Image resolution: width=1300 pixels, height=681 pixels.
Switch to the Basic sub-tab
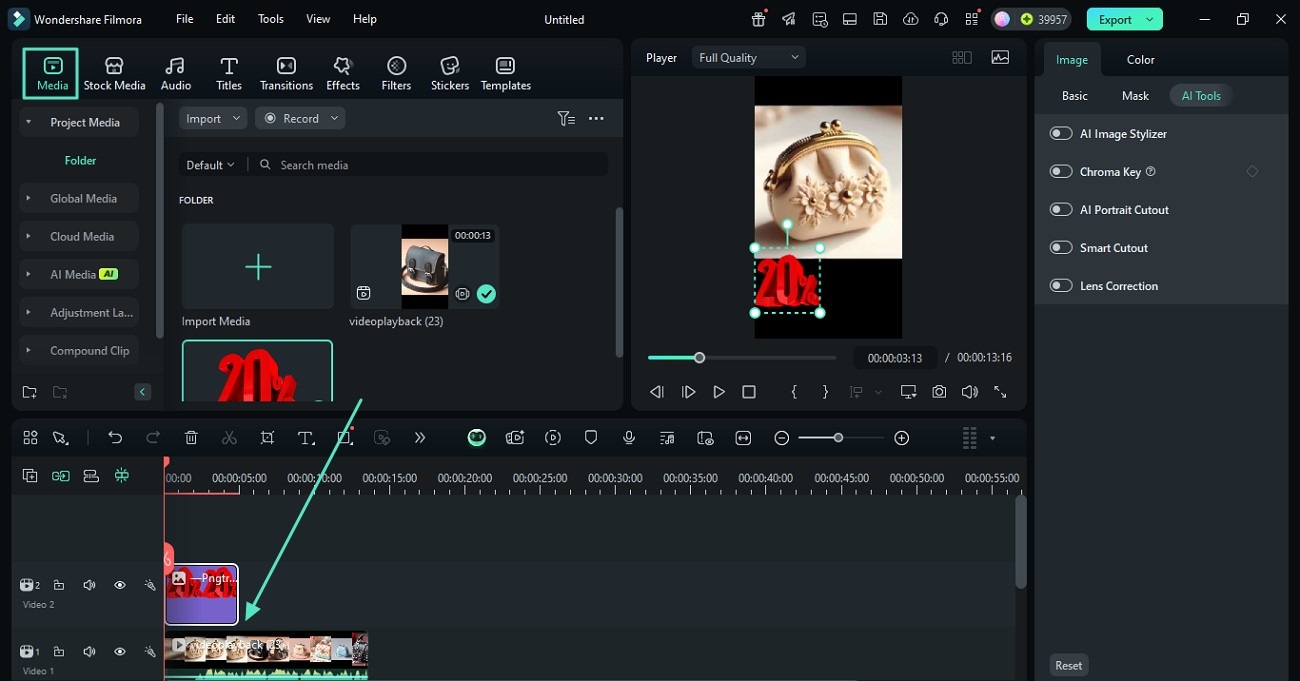1075,95
